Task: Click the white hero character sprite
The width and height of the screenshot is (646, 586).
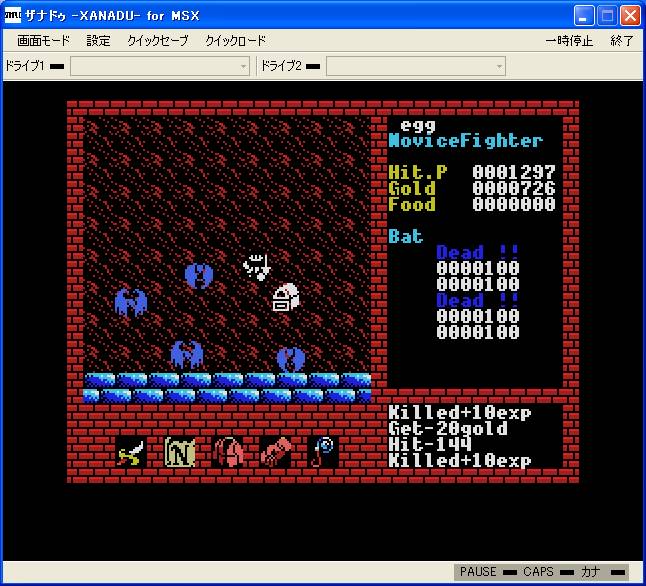Action: [257, 267]
